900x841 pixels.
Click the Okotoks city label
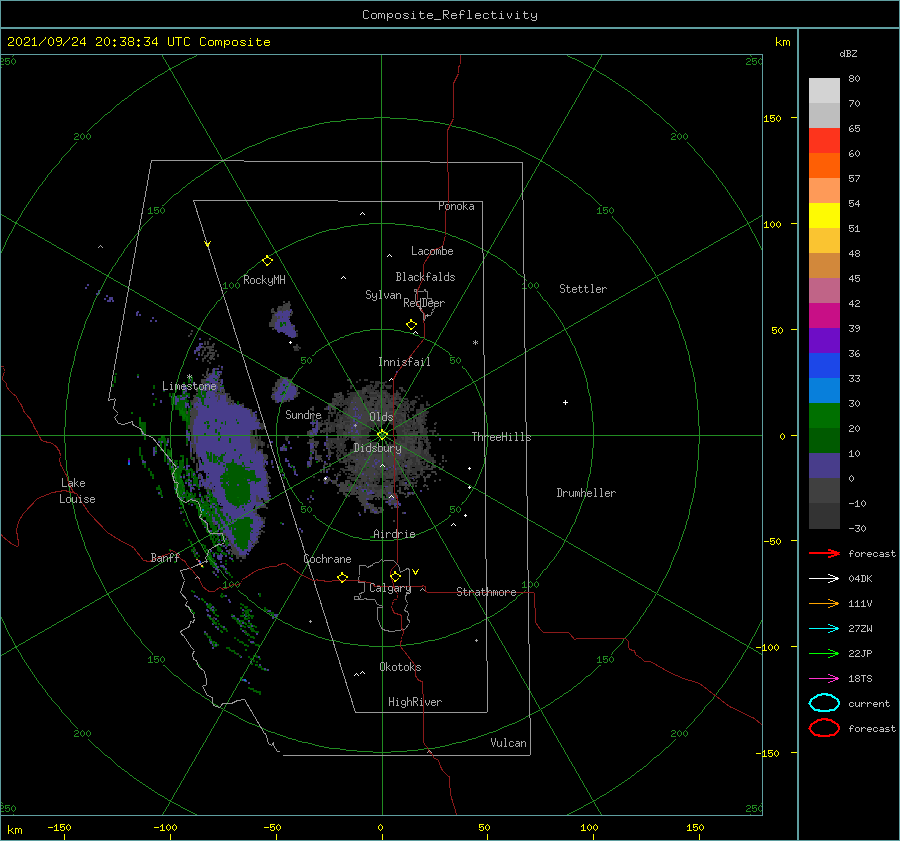point(400,667)
